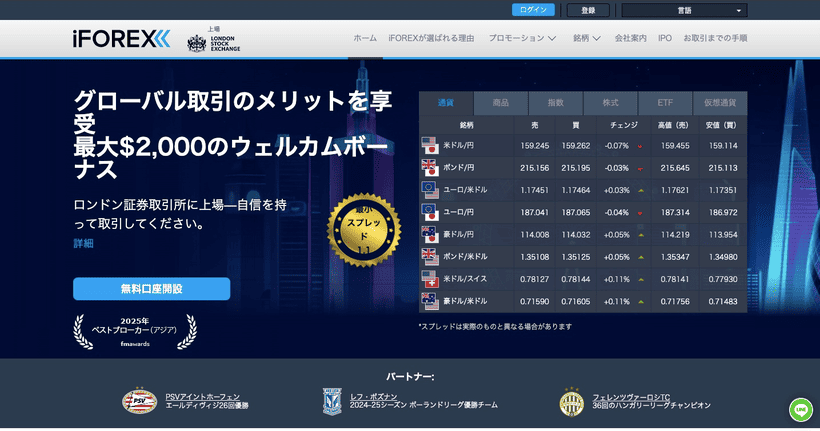Click the 豪ドル/米ドル sell price 0.71590
The image size is (820, 431).
[x=534, y=301]
